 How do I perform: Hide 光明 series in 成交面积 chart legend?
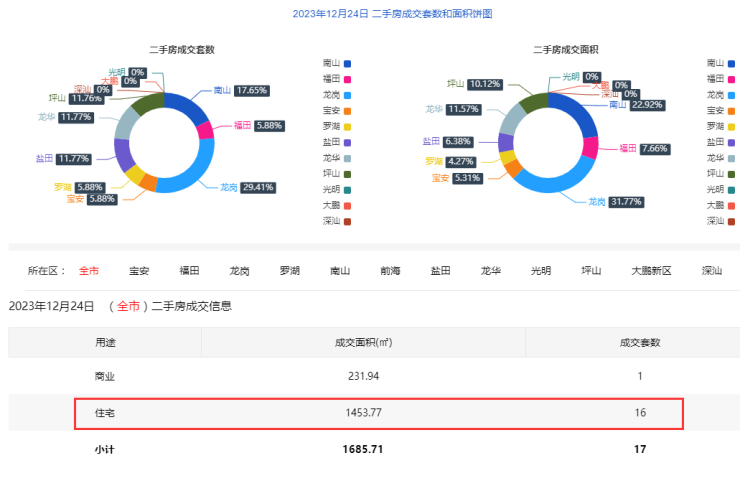coord(720,189)
